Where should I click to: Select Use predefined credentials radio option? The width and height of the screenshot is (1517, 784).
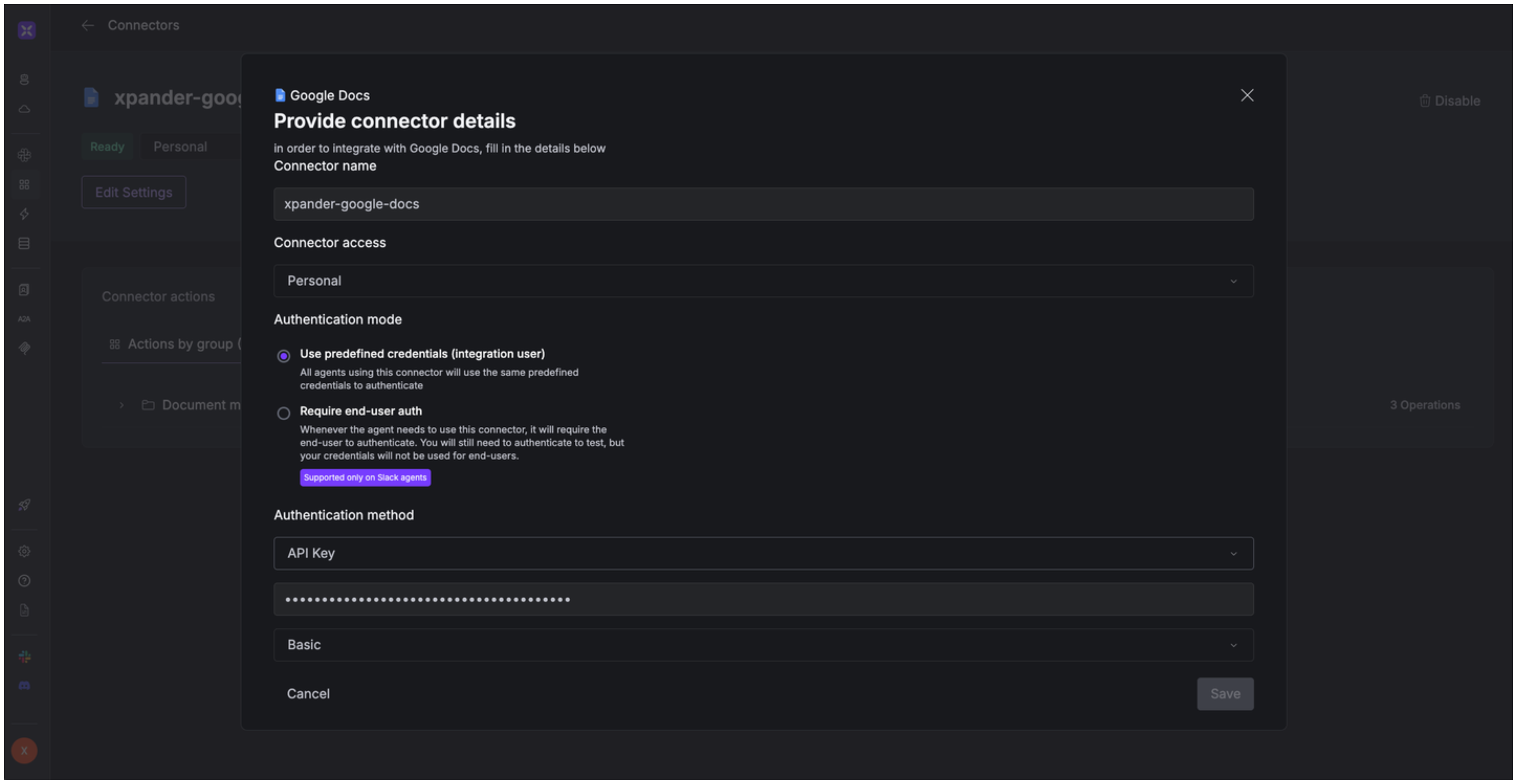(283, 356)
